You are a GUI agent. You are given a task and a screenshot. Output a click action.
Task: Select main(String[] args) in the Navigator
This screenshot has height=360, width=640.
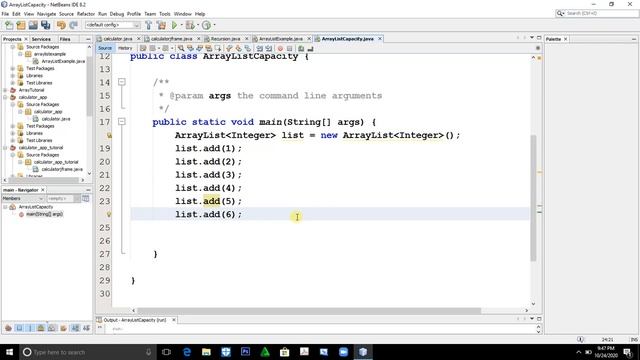tap(44, 214)
